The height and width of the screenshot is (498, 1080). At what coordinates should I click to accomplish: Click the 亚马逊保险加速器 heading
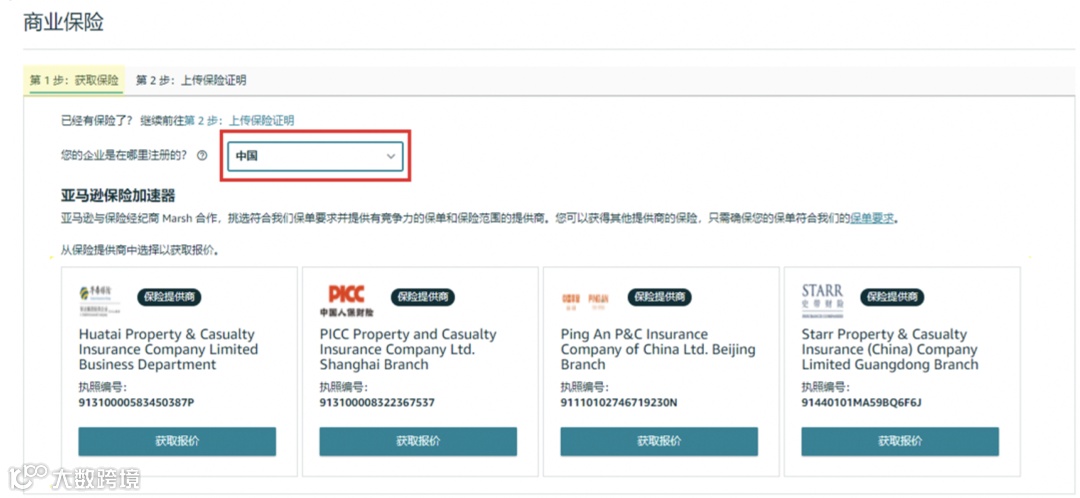[x=118, y=197]
